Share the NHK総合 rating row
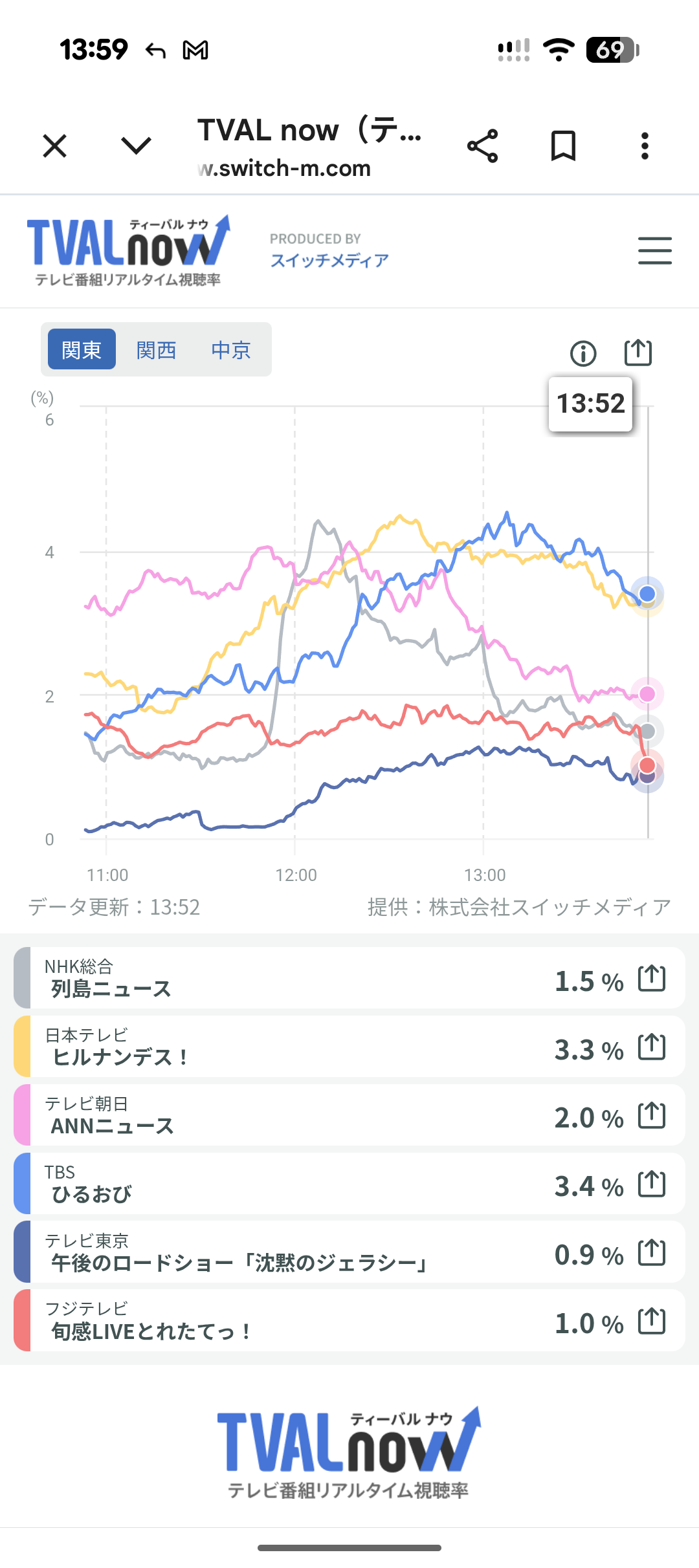The image size is (699, 1568). coord(652,978)
